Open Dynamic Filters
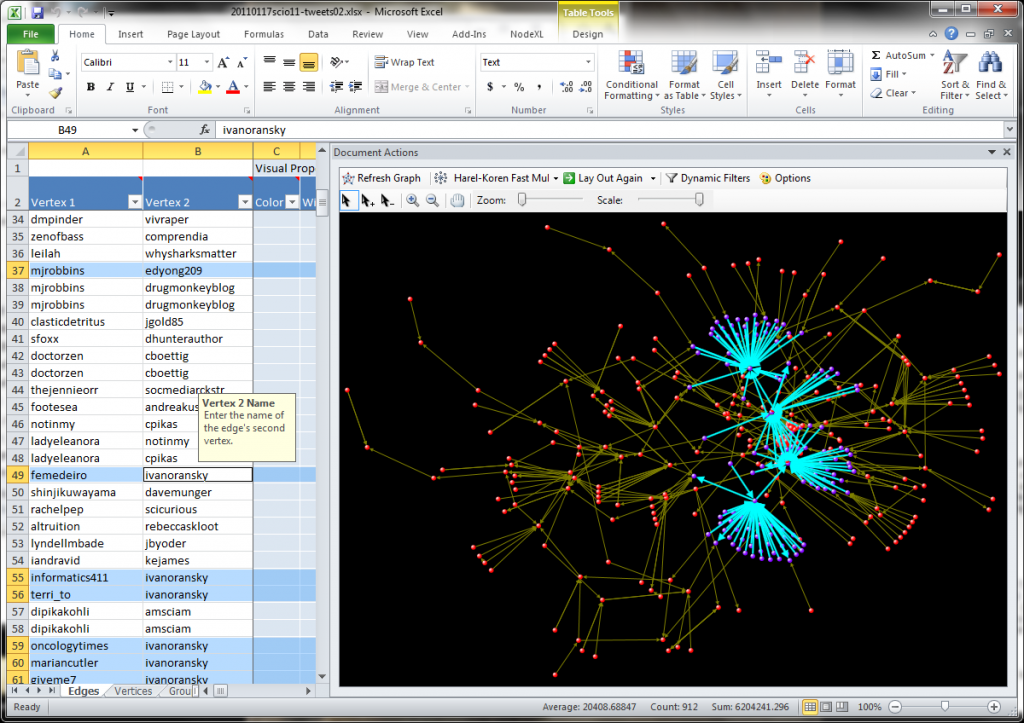This screenshot has width=1024, height=723. (707, 178)
